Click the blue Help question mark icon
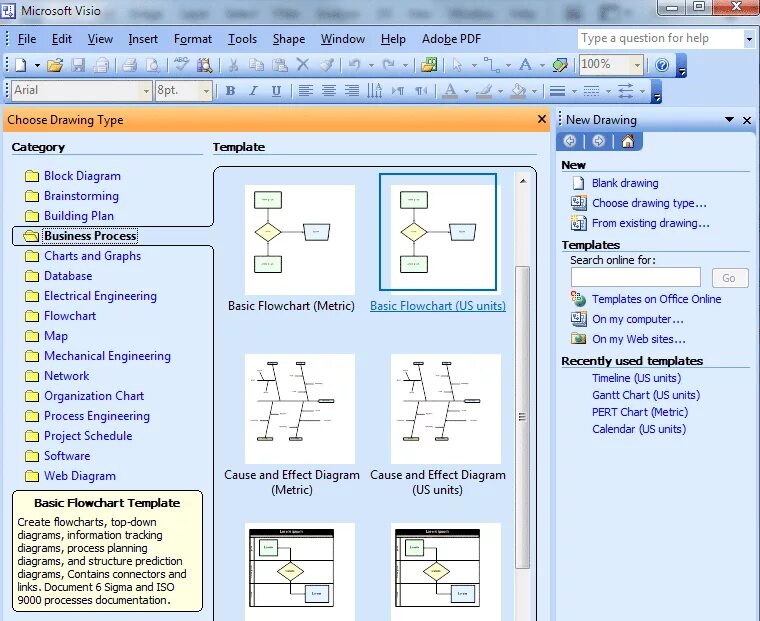The width and height of the screenshot is (760, 621). pyautogui.click(x=662, y=64)
